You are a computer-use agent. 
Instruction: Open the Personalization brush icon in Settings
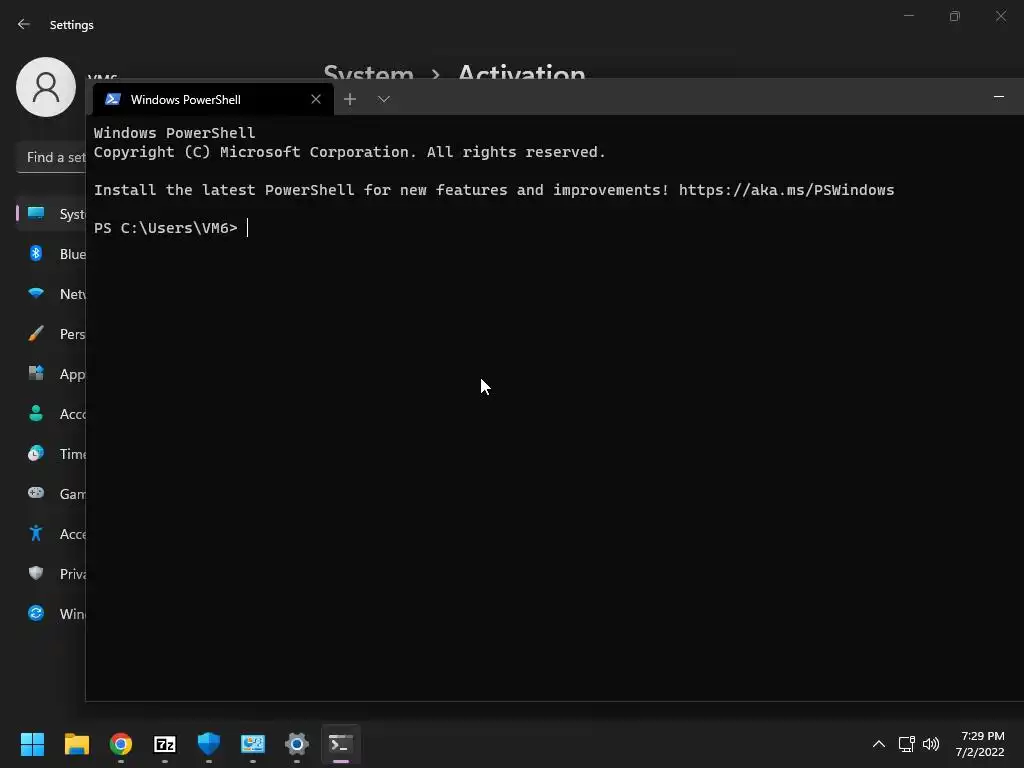pos(36,334)
